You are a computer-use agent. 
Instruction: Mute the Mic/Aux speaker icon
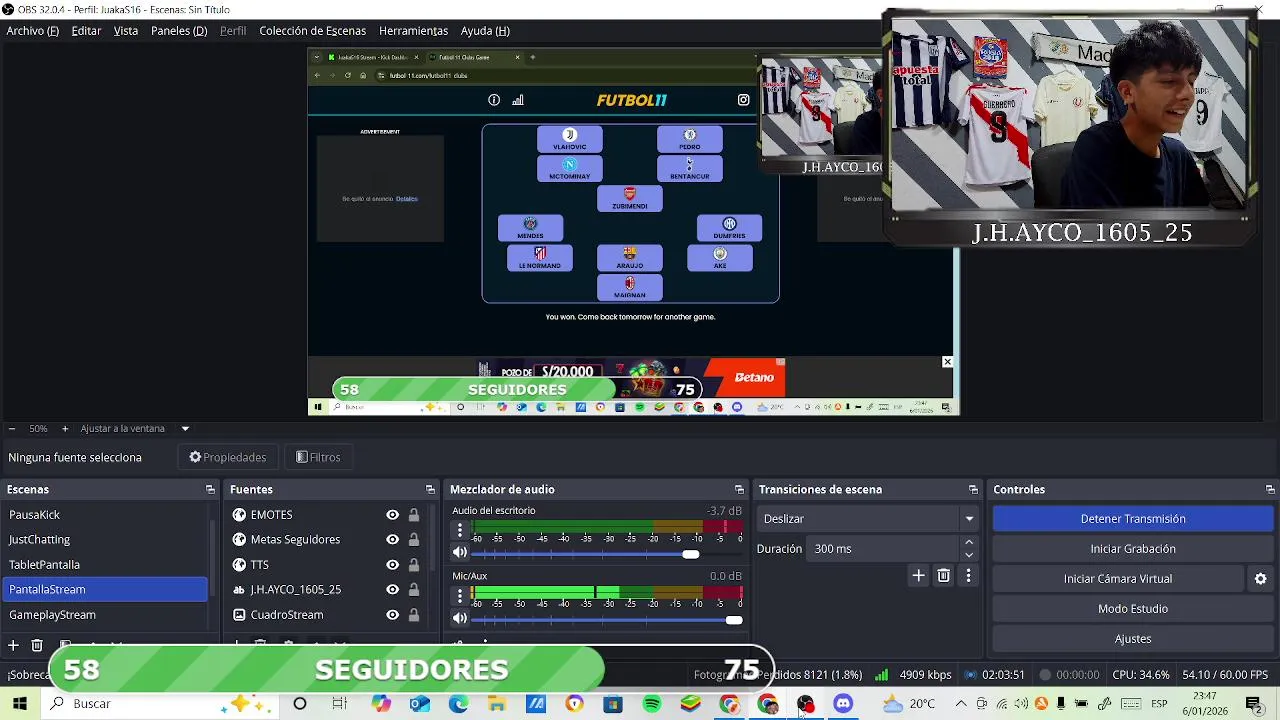460,618
